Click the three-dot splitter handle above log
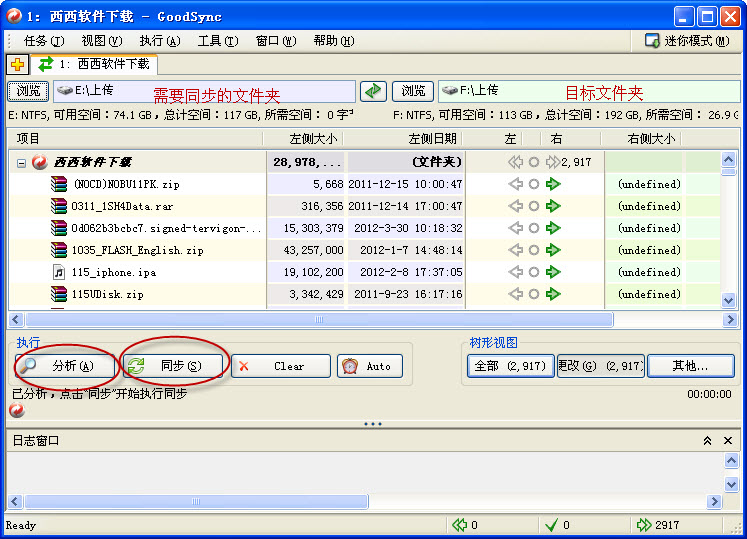 [x=373, y=424]
